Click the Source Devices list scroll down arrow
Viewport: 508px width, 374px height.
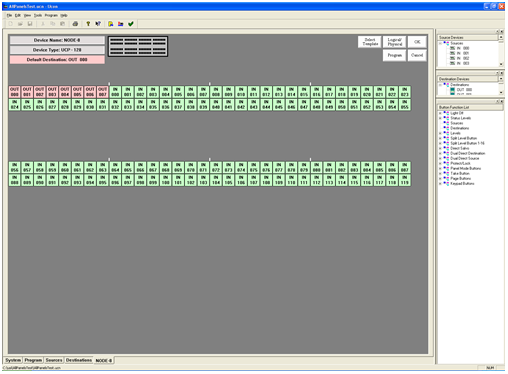501,64
